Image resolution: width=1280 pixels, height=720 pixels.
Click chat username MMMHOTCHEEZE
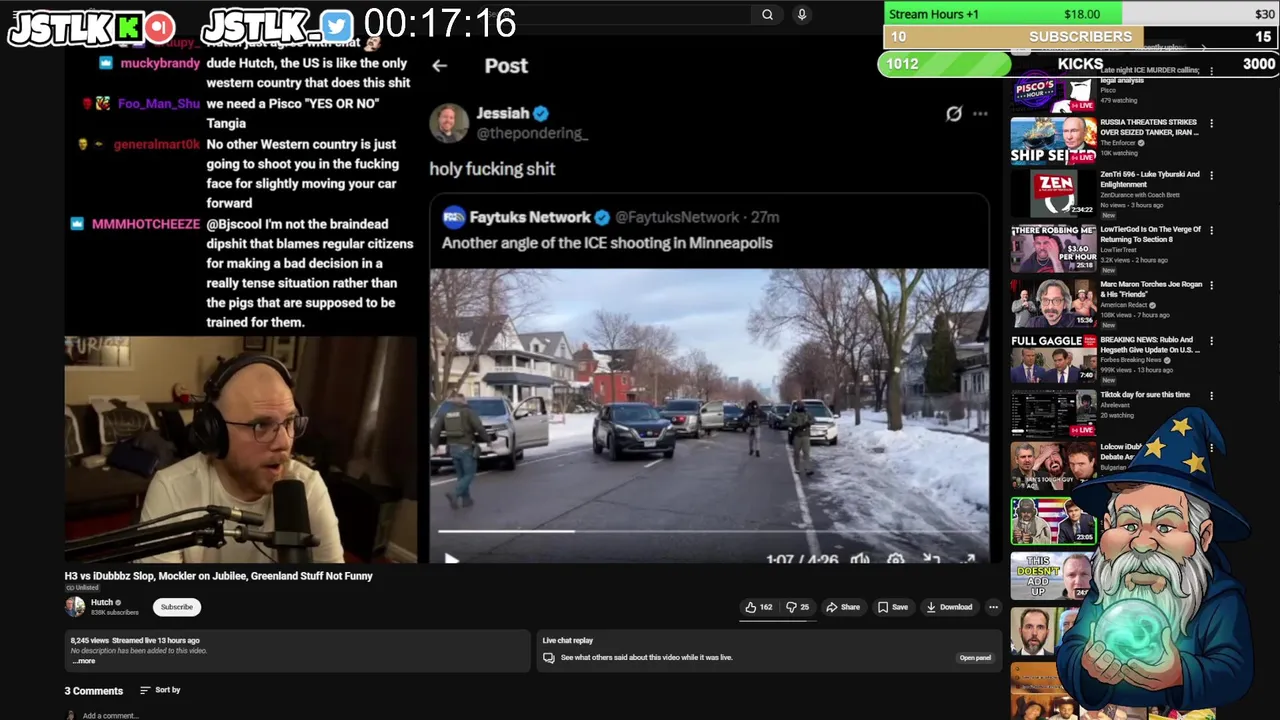point(146,224)
